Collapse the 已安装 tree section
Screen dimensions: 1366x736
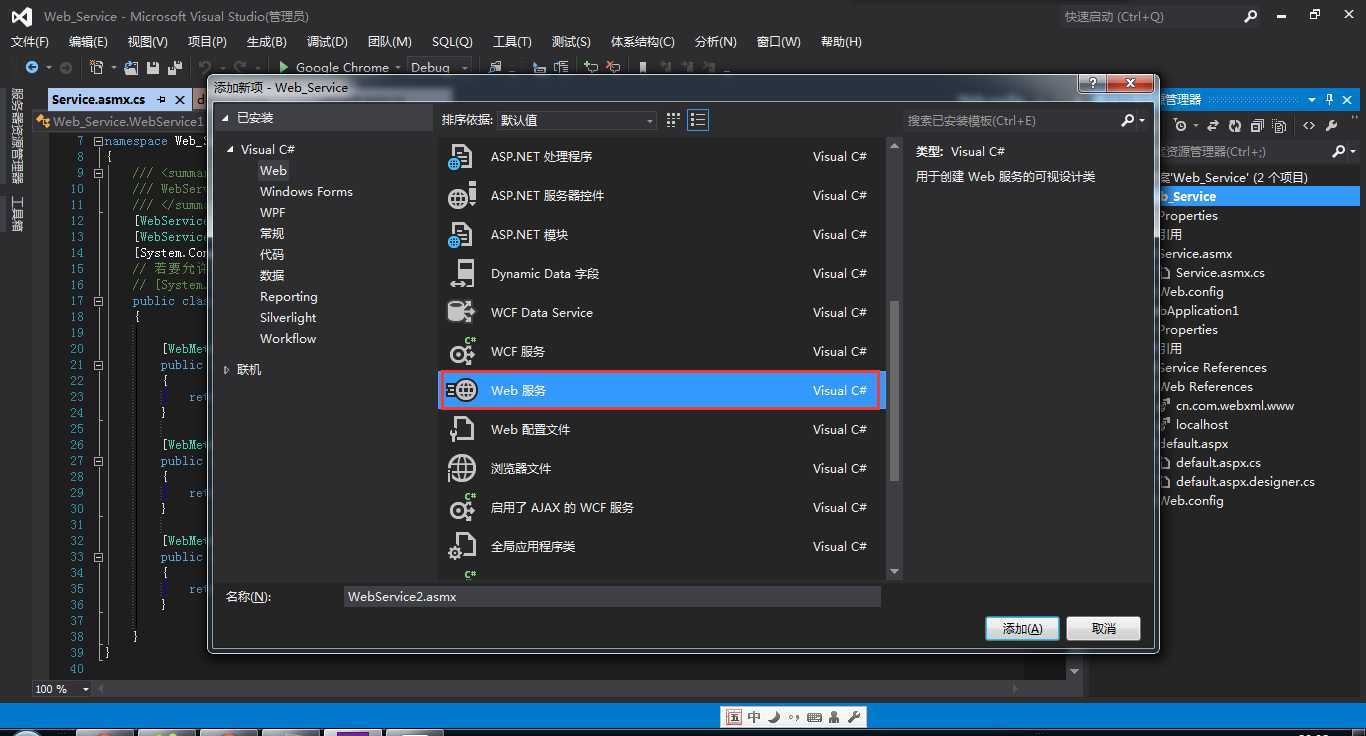(x=225, y=118)
